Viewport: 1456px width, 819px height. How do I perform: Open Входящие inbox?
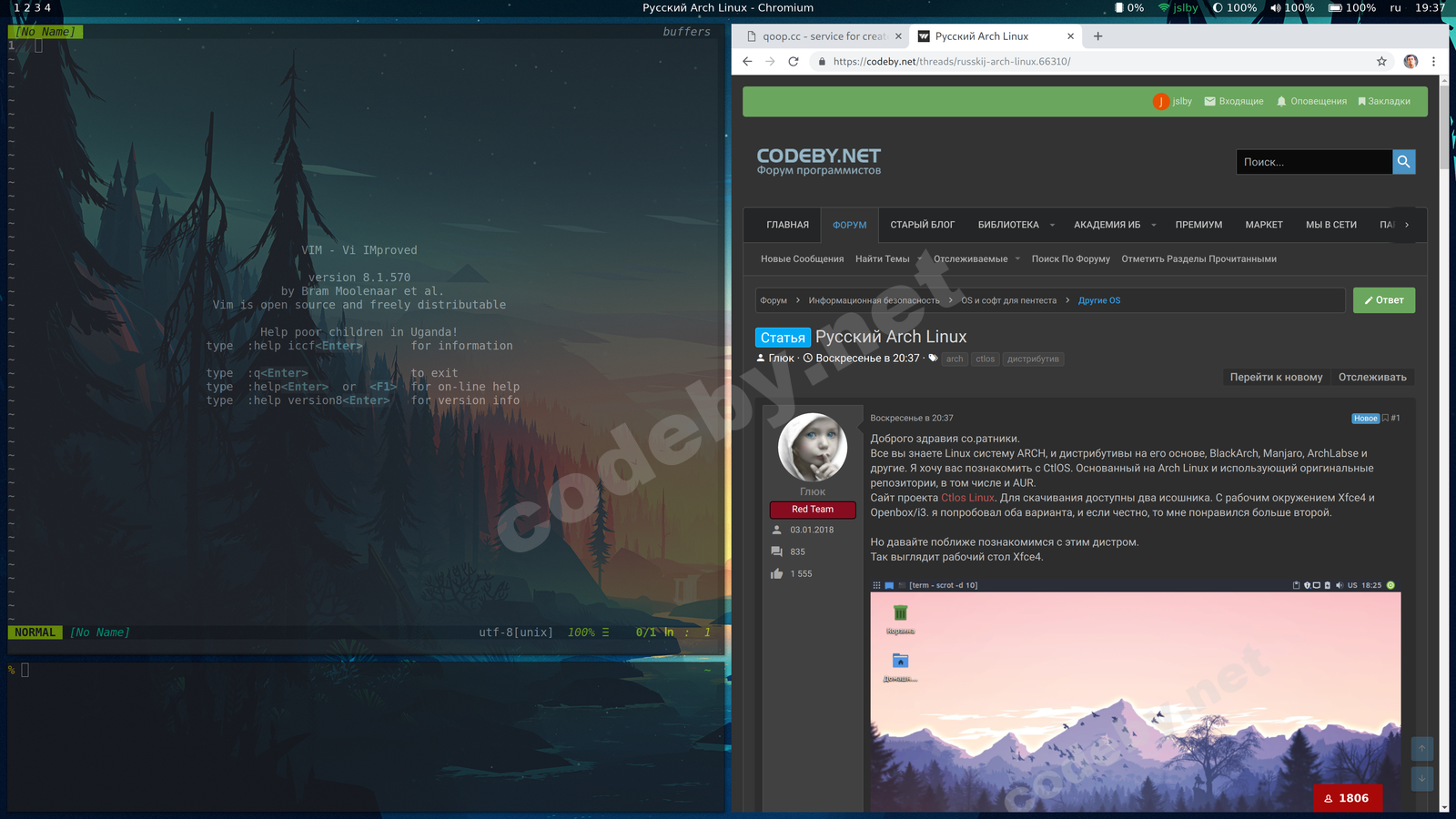(1234, 101)
